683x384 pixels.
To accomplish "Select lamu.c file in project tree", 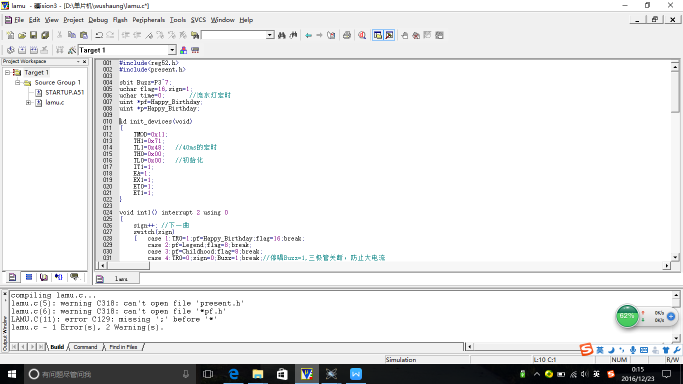I will point(54,102).
